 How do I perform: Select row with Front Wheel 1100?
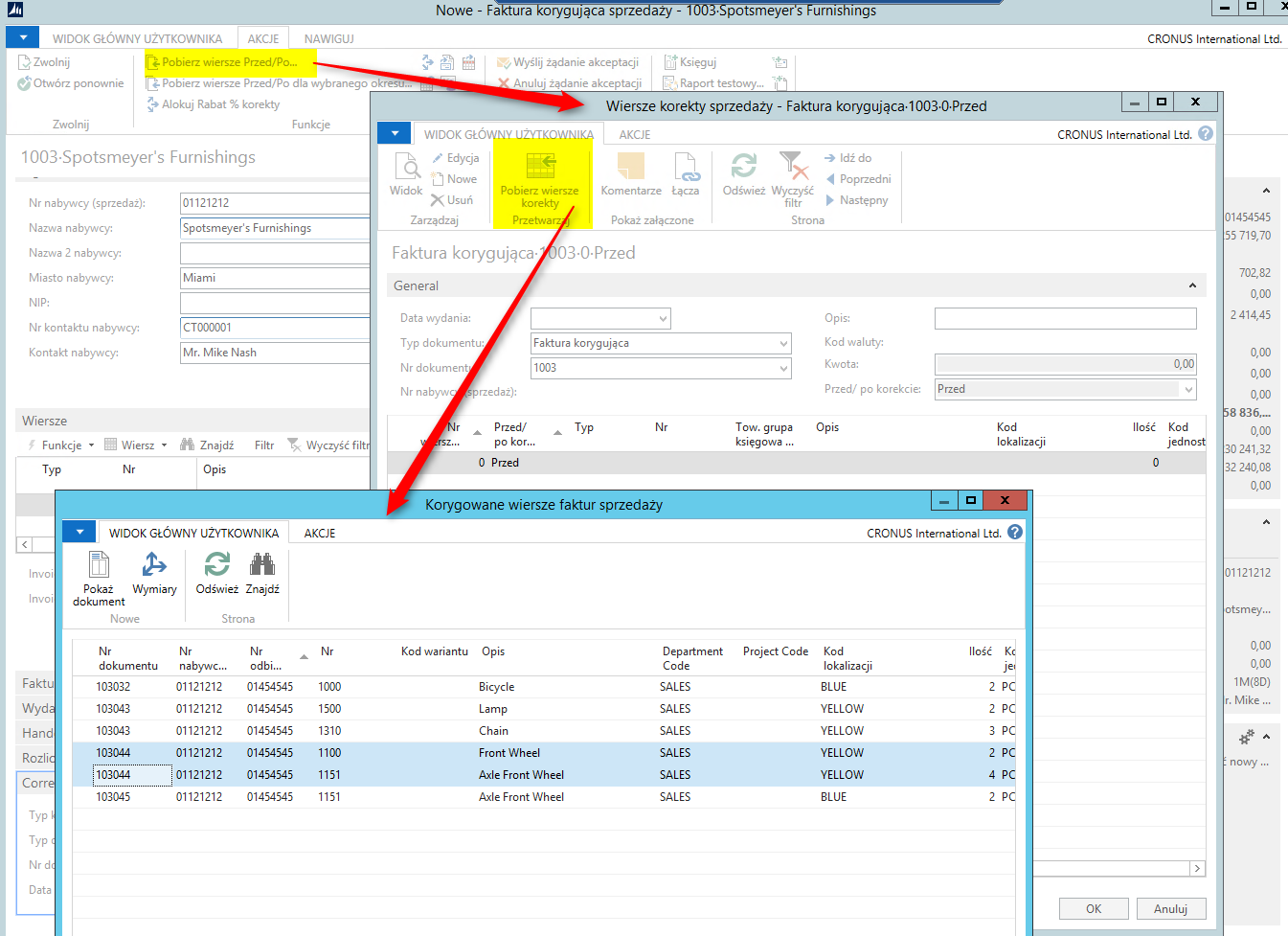click(544, 753)
